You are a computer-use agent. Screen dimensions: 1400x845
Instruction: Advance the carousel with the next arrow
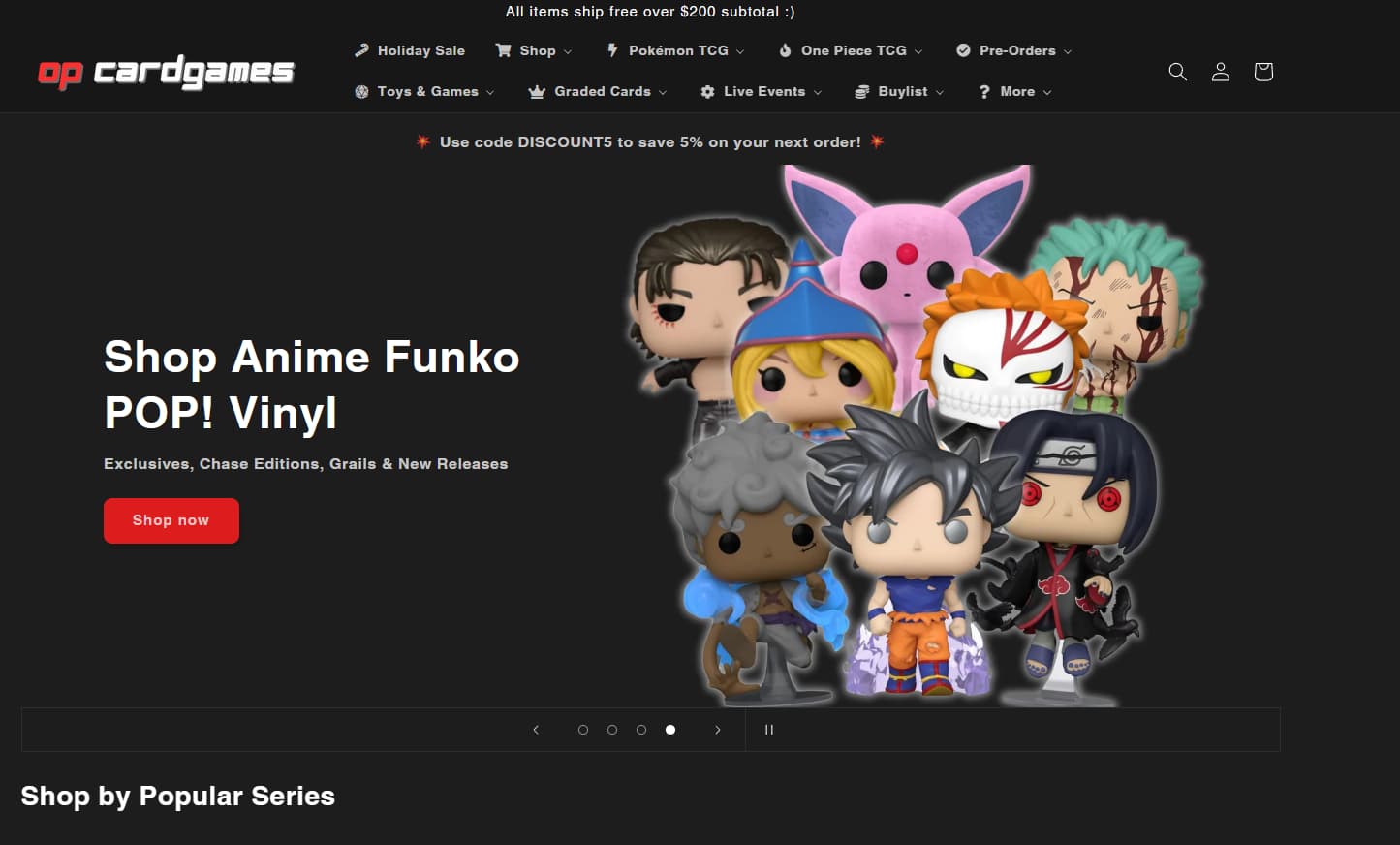718,730
